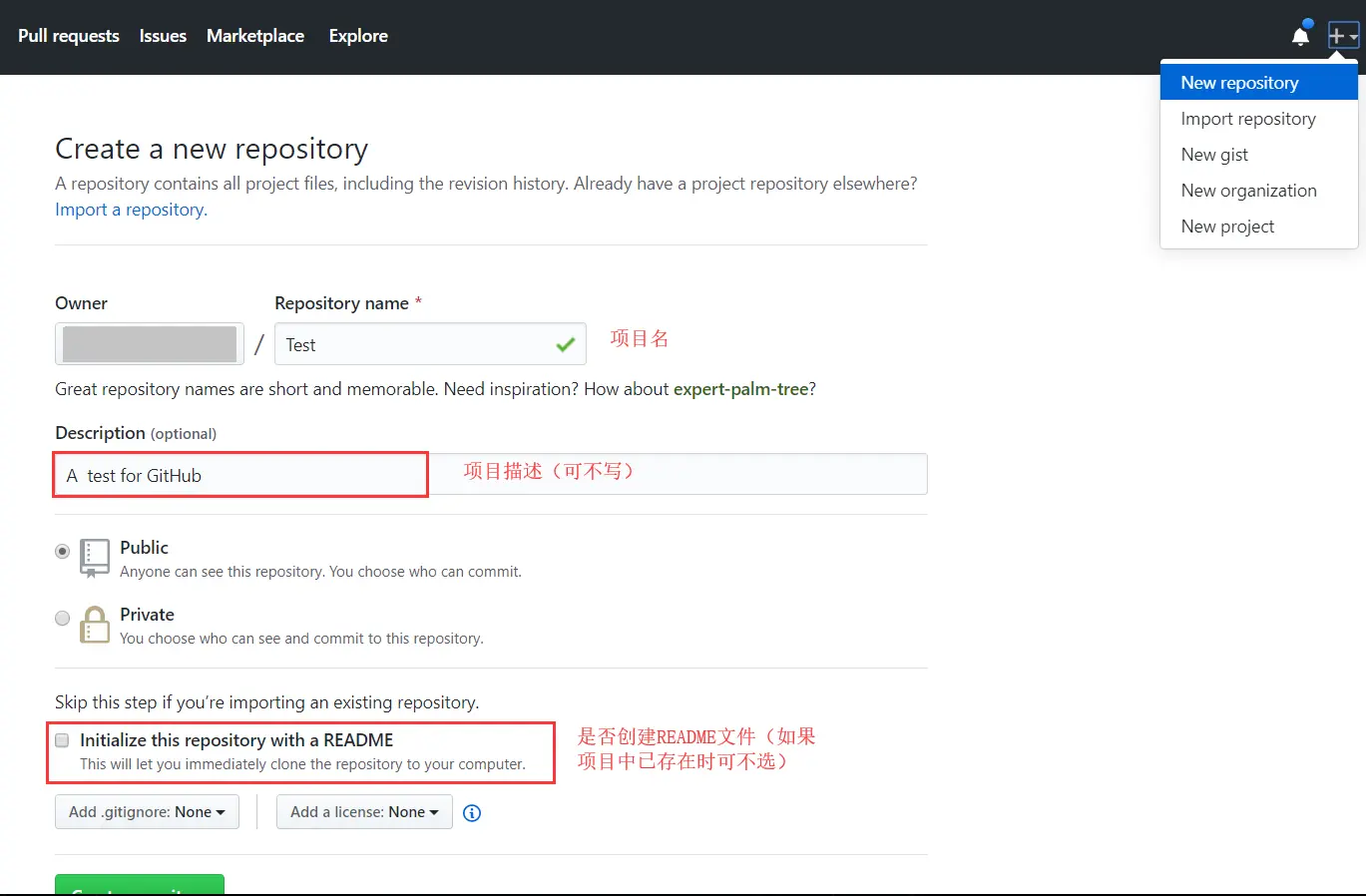Select the Public radio button
1367x896 pixels.
[63, 551]
